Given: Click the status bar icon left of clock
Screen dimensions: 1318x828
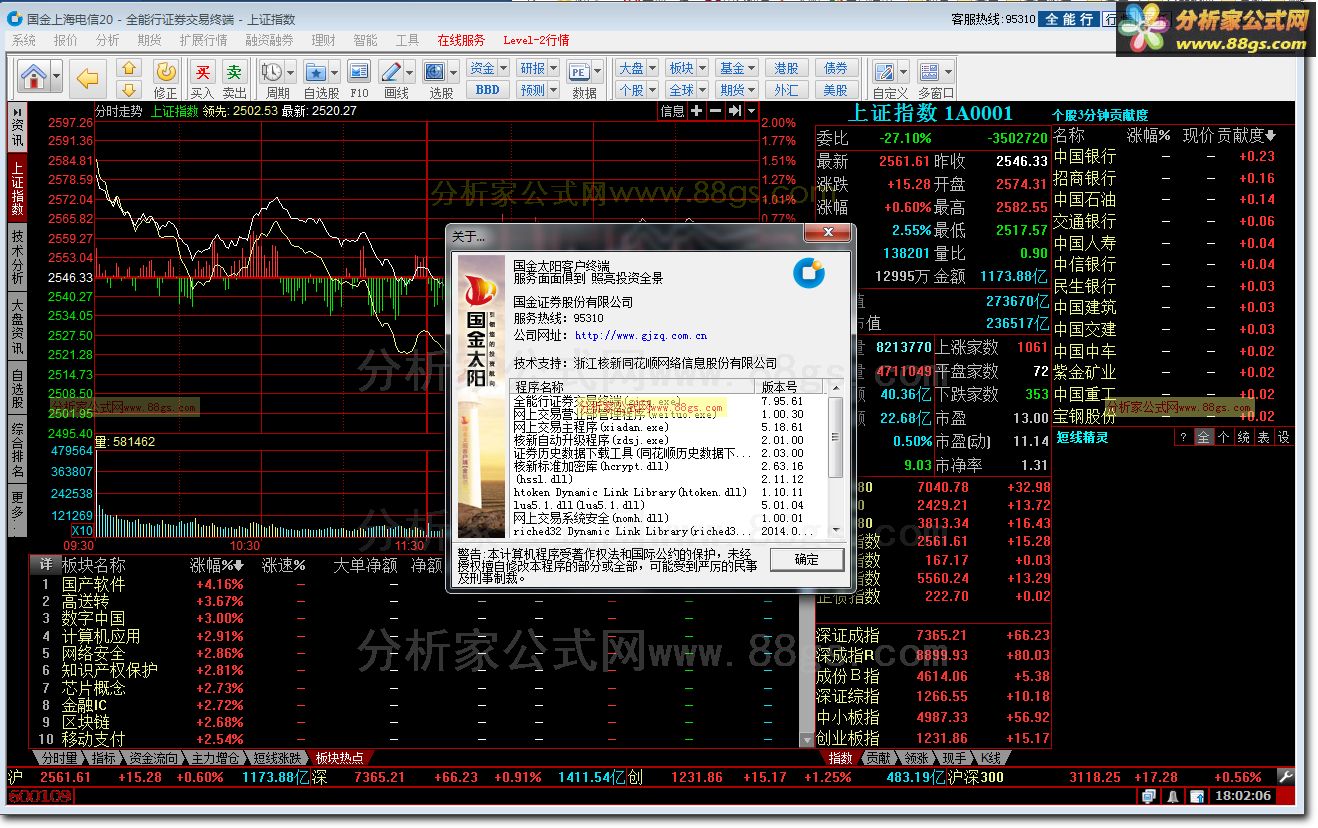Looking at the screenshot, I should 1196,796.
